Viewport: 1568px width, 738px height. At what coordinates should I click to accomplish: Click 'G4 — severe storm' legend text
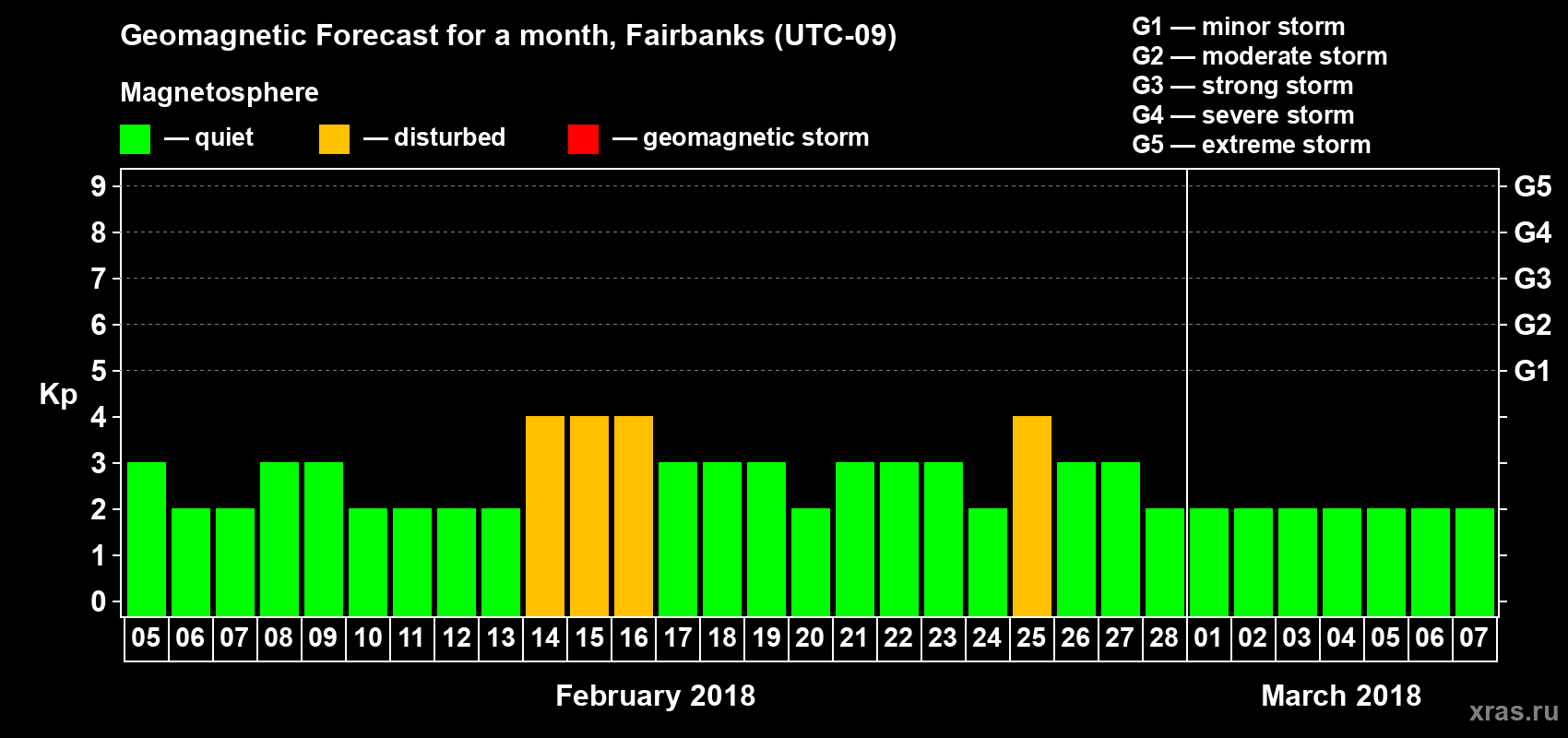pyautogui.click(x=1243, y=115)
